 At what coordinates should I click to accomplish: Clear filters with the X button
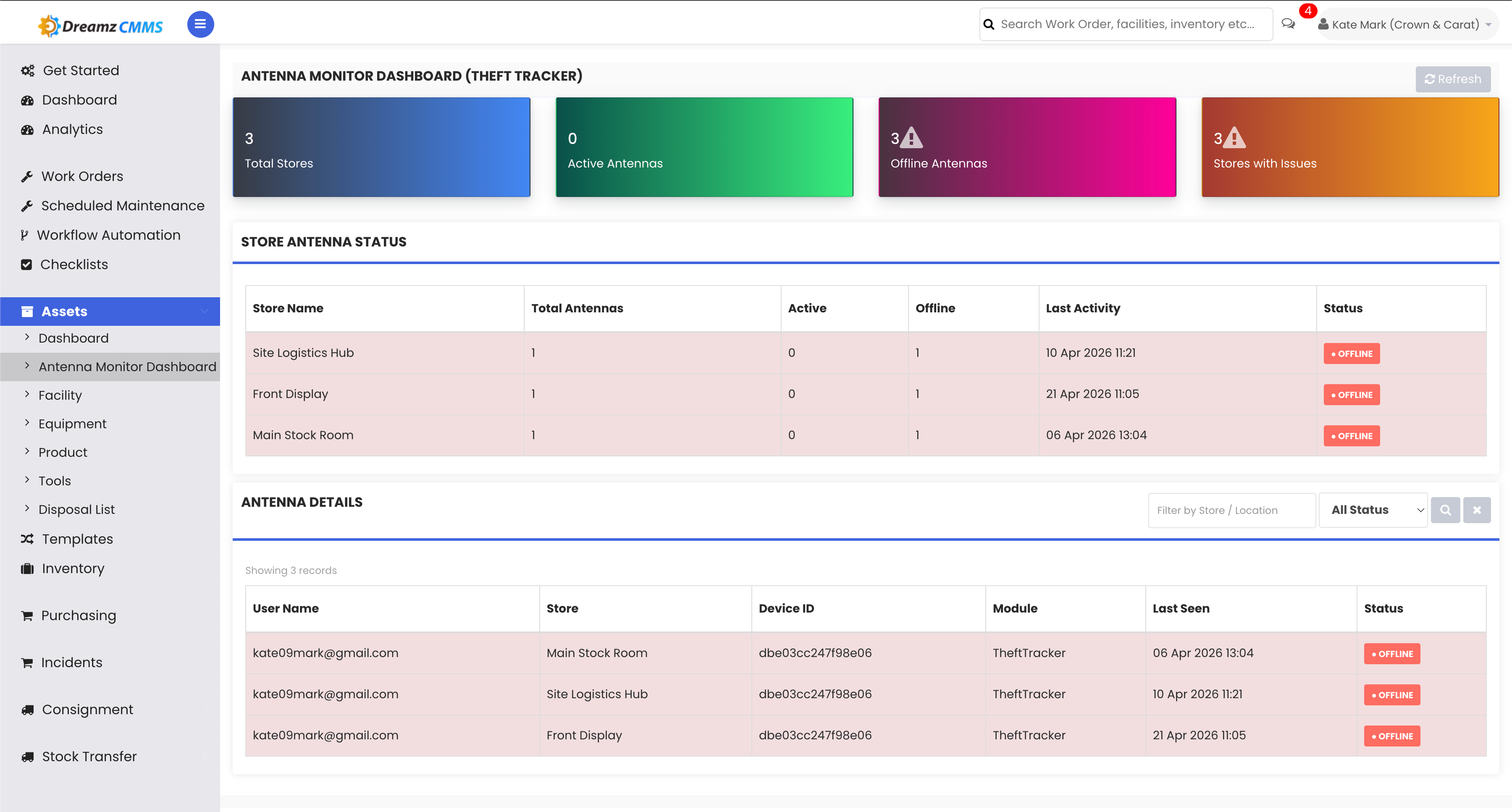pyautogui.click(x=1477, y=510)
